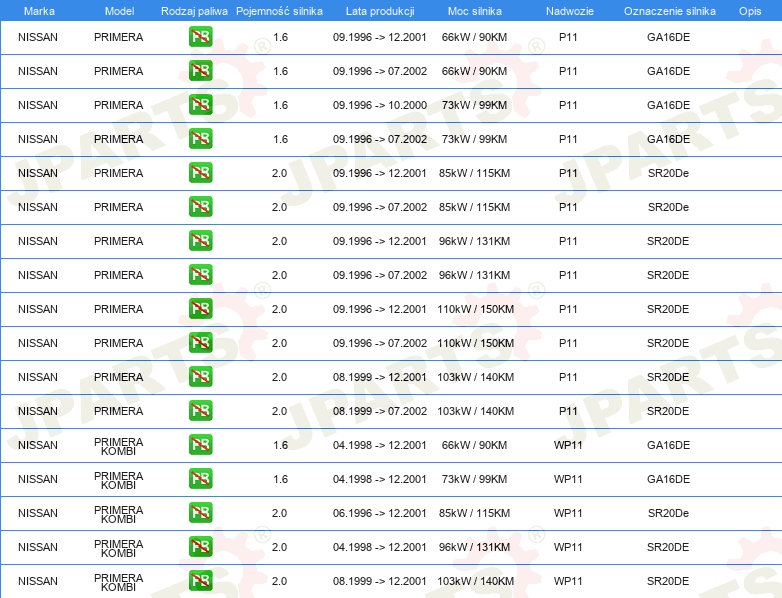The width and height of the screenshot is (782, 598).
Task: Click fuel icon in 110kW row ending 12.2001
Action: click(200, 309)
